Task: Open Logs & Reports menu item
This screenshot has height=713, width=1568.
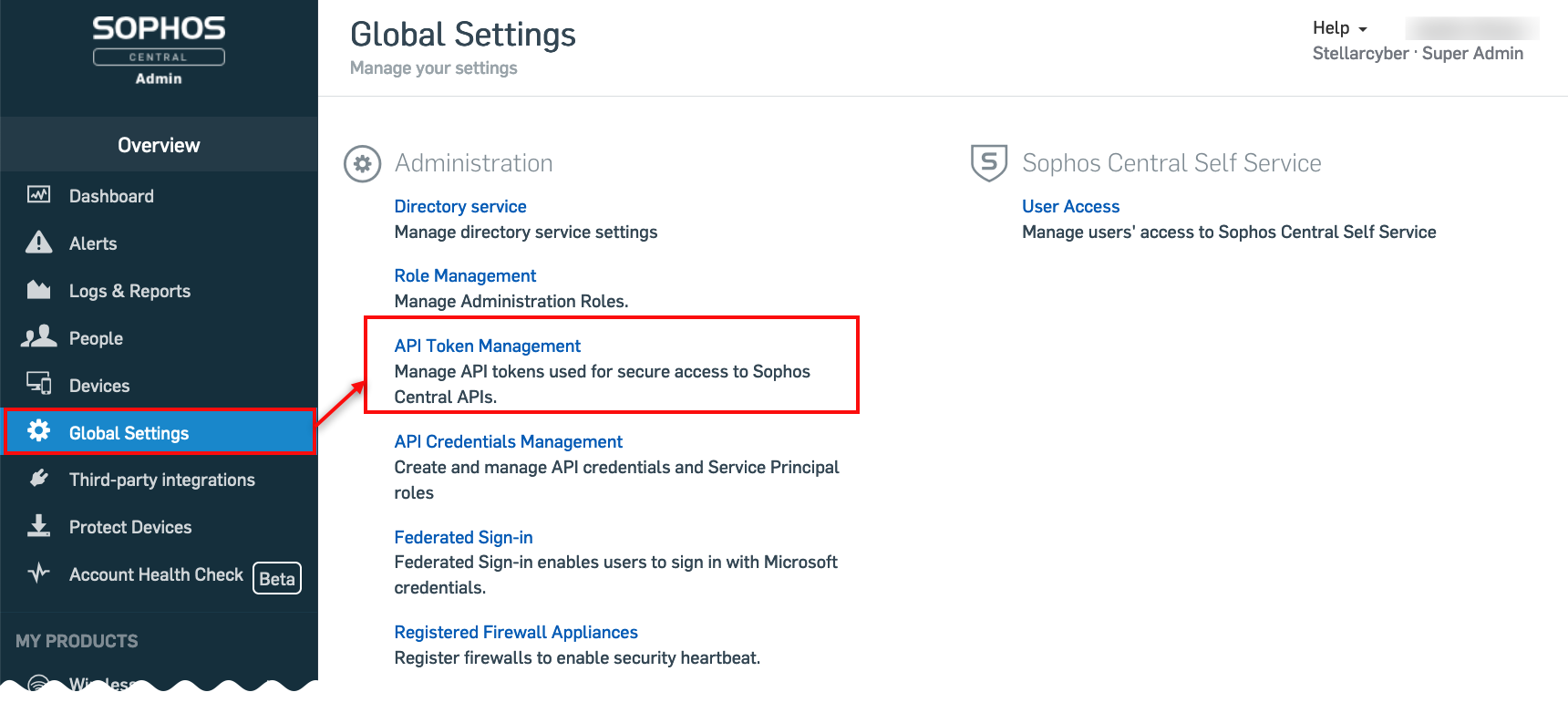Action: tap(129, 291)
